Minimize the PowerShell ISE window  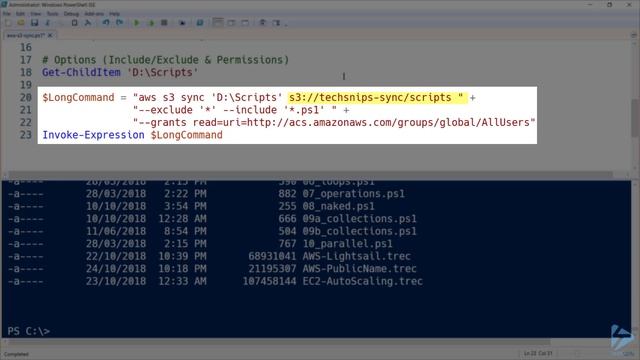click(590, 4)
